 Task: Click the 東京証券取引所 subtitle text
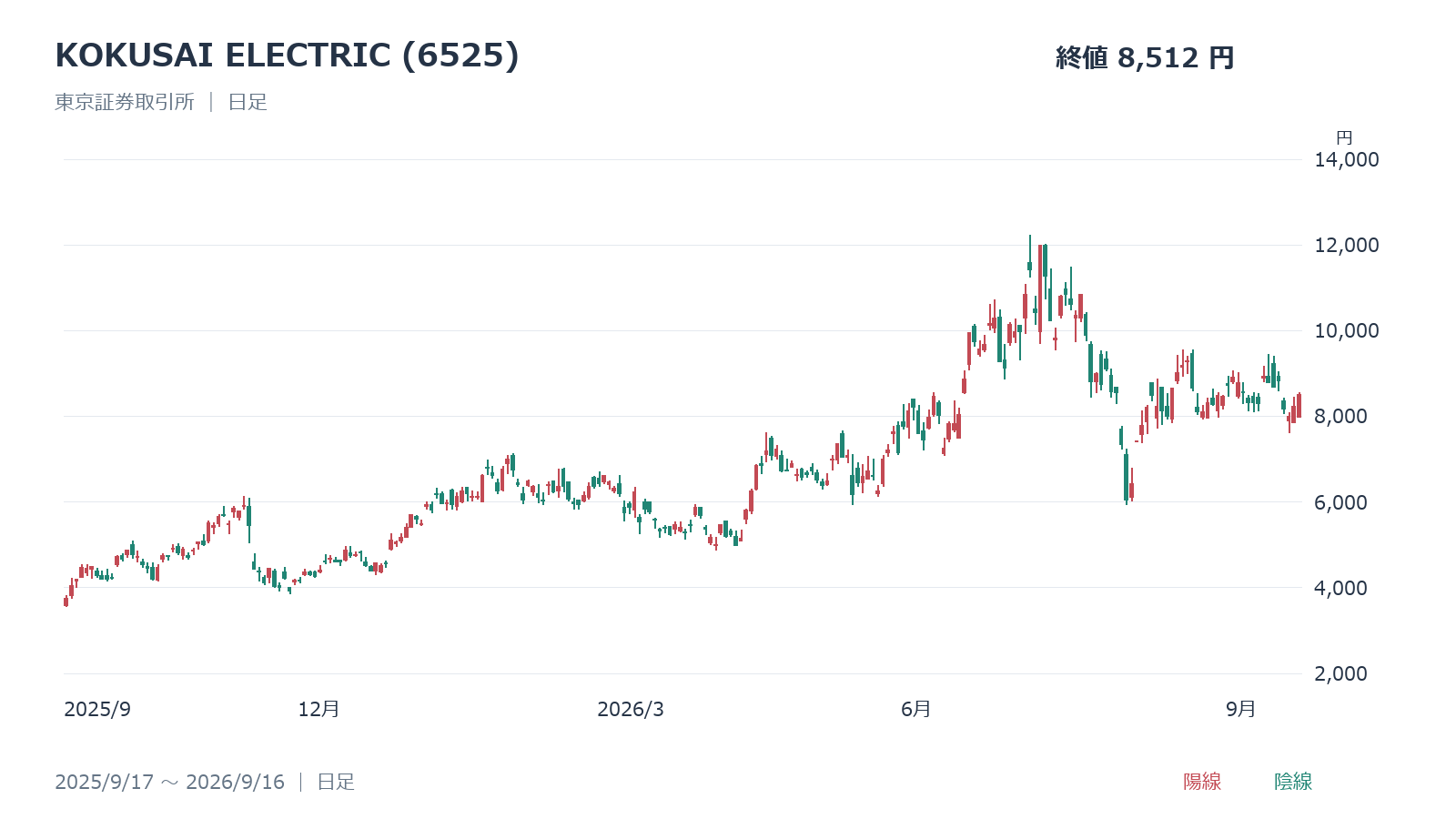(125, 102)
